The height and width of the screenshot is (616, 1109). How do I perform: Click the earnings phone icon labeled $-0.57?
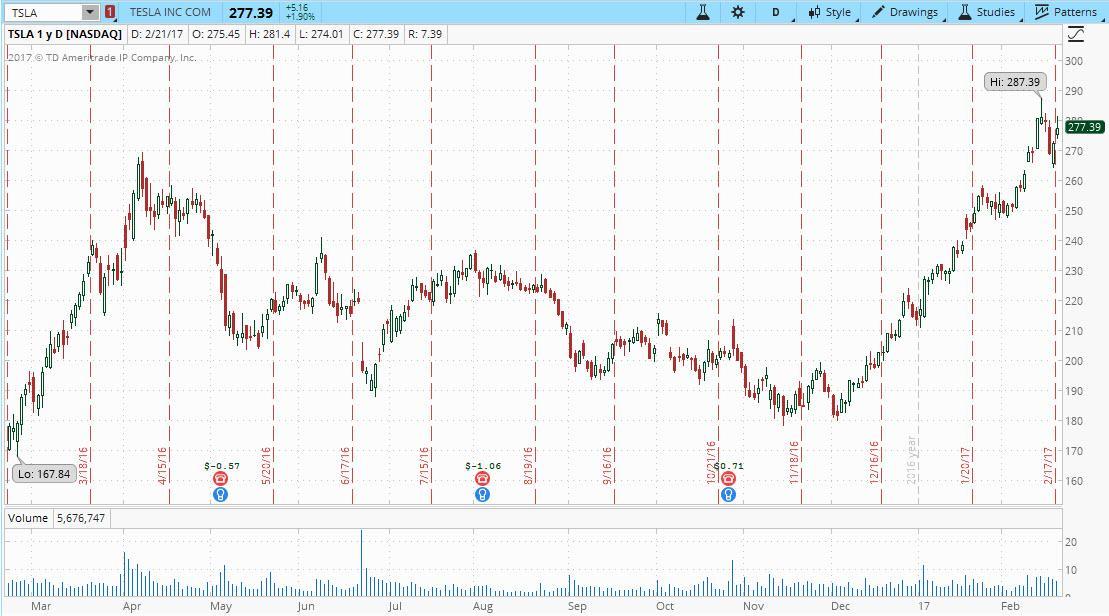tap(221, 479)
